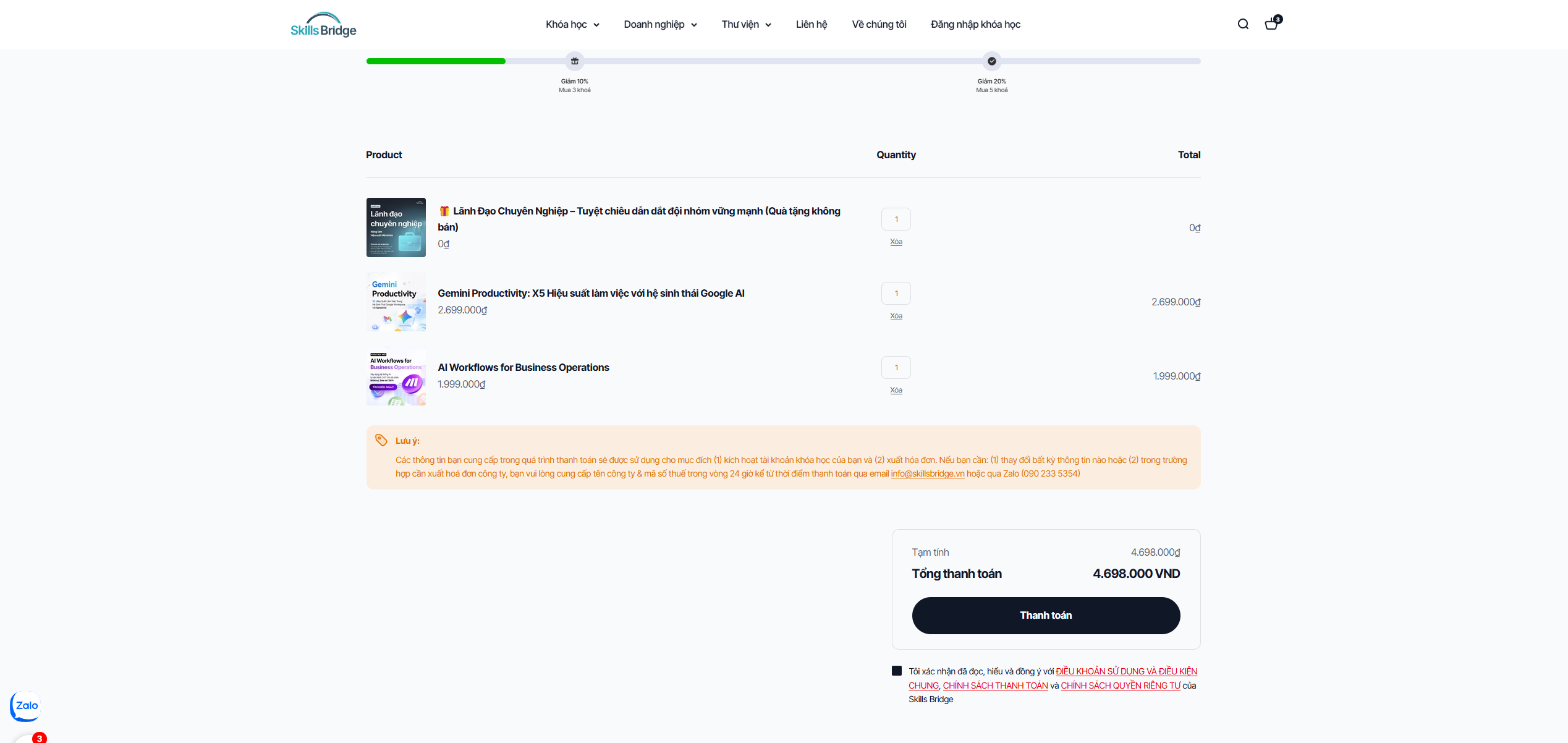Open the search magnifier icon
Image resolution: width=1568 pixels, height=743 pixels.
(1243, 24)
